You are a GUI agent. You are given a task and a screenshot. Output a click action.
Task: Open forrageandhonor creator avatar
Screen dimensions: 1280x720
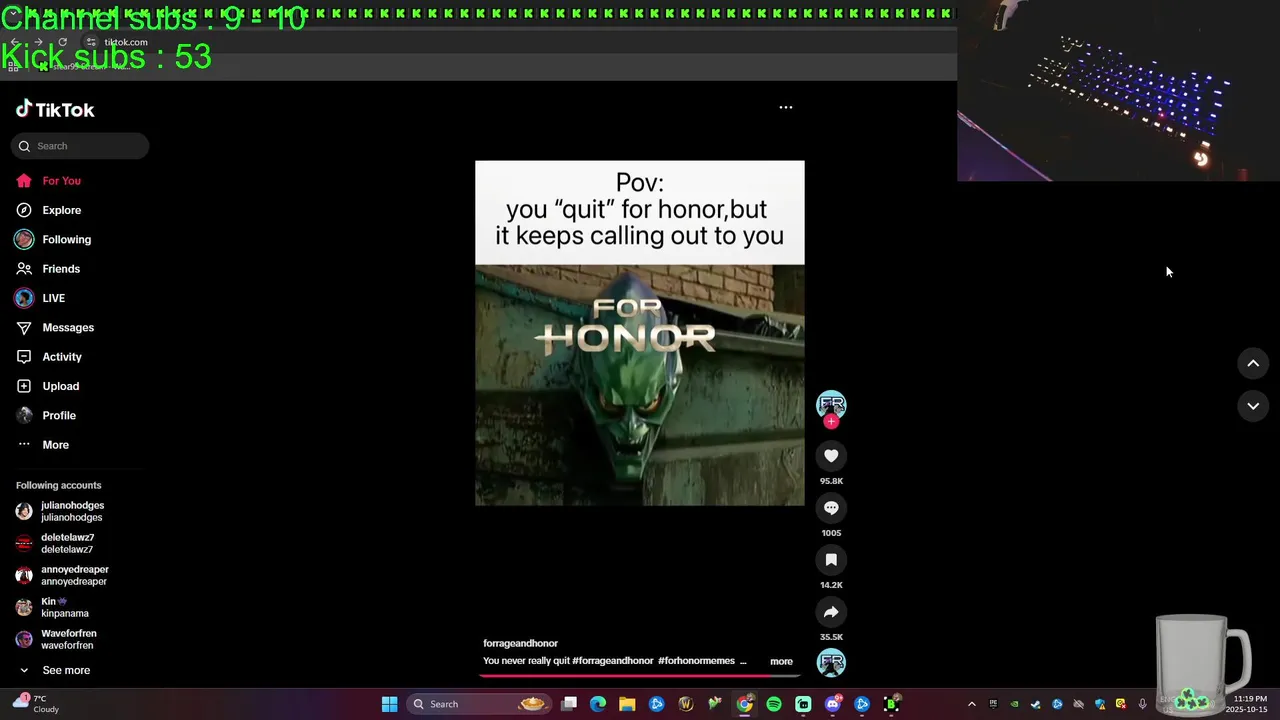[x=831, y=404]
